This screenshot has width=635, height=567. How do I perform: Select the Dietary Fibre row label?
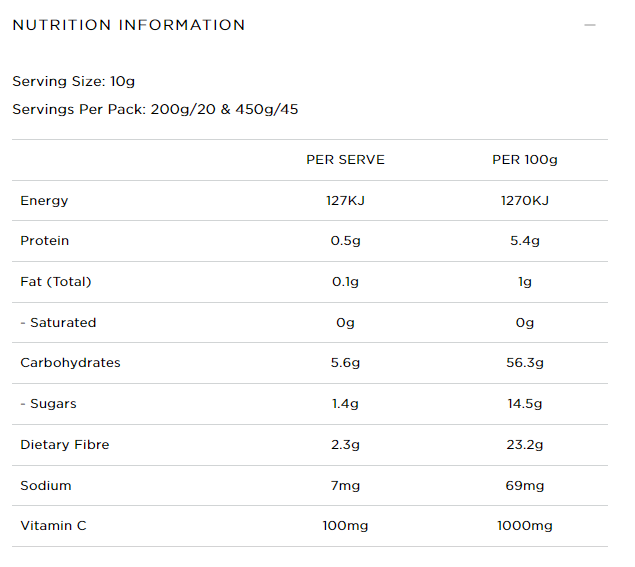65,445
